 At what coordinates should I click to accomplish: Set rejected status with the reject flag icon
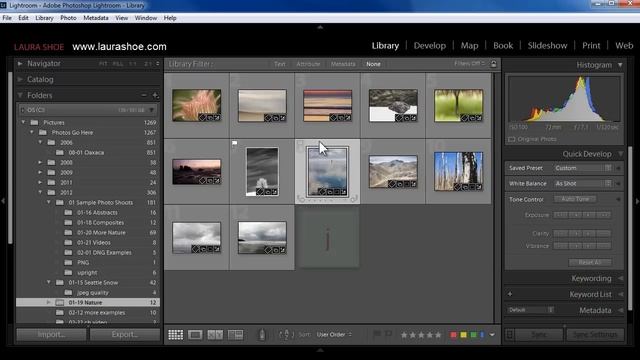(x=388, y=334)
